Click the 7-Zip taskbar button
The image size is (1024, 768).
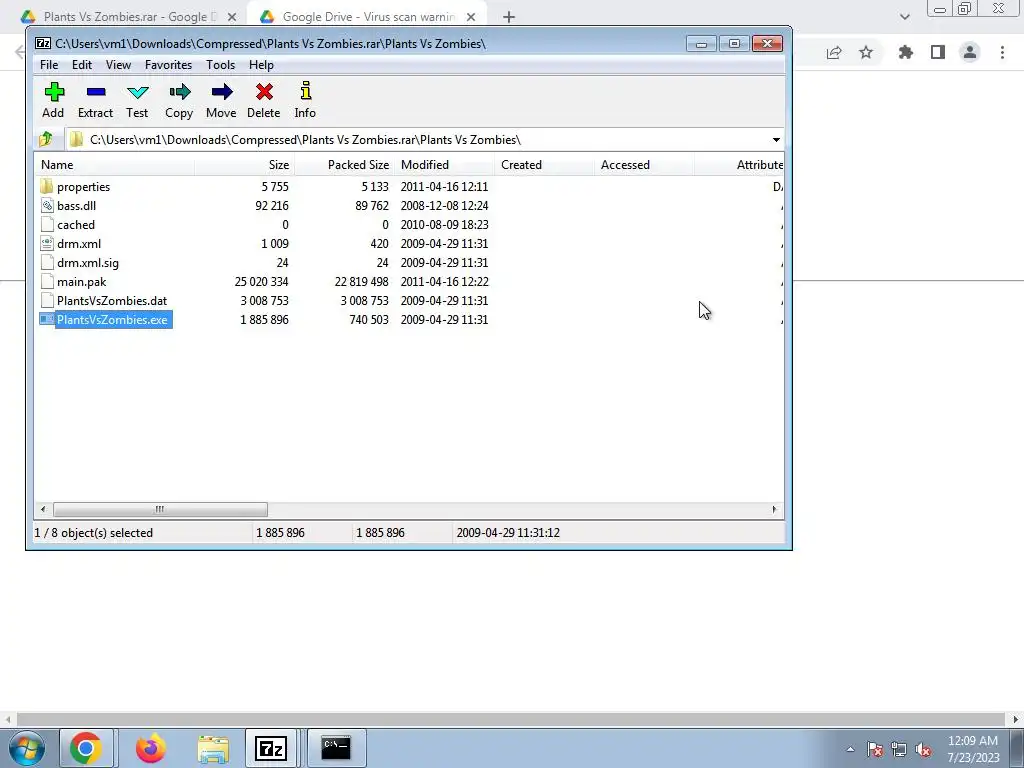[271, 748]
